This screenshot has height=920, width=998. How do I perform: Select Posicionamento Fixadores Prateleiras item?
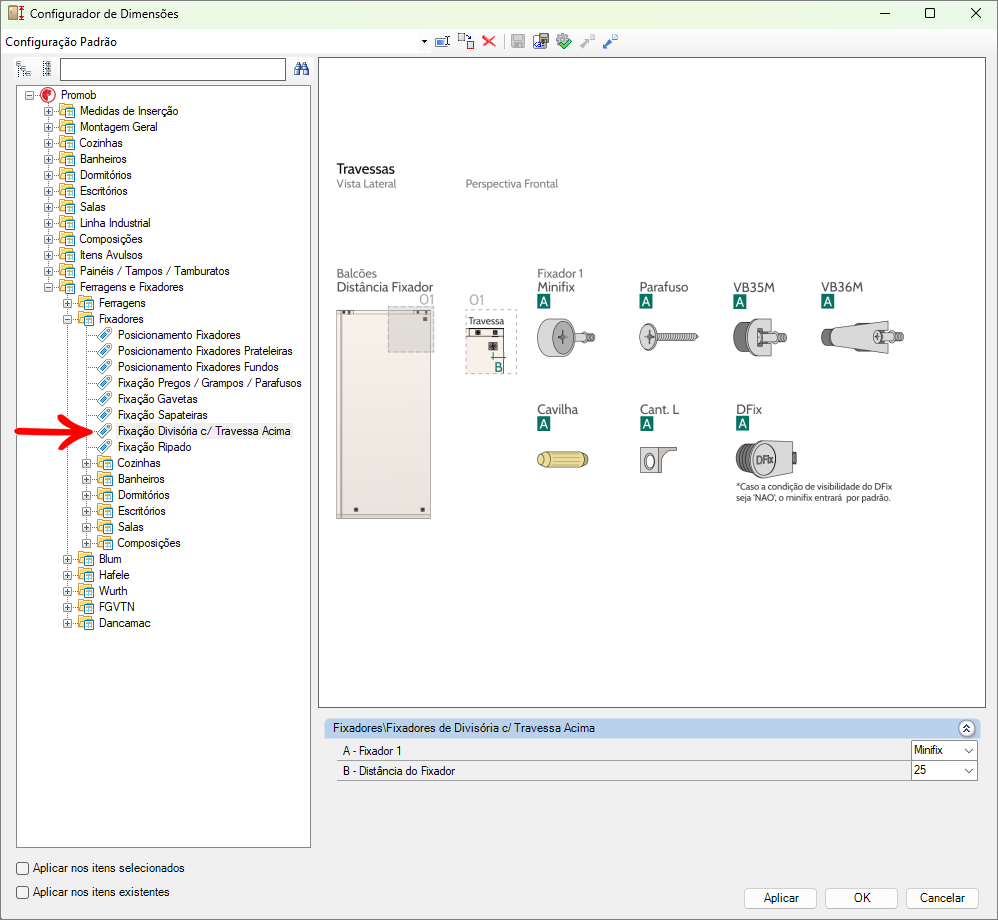(x=205, y=351)
